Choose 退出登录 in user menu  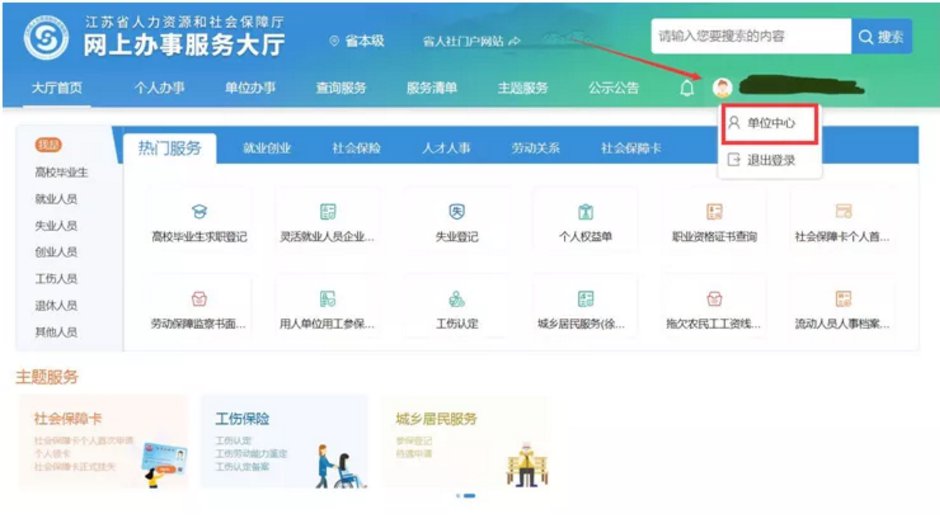[769, 159]
